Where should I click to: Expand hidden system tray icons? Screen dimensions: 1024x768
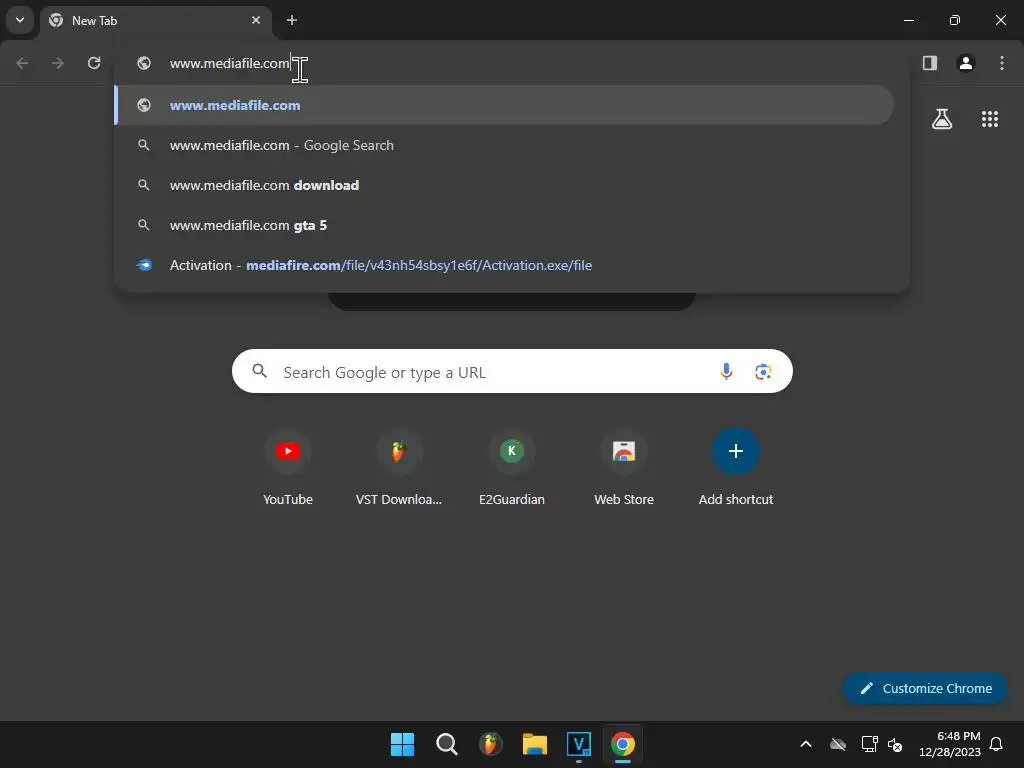806,744
